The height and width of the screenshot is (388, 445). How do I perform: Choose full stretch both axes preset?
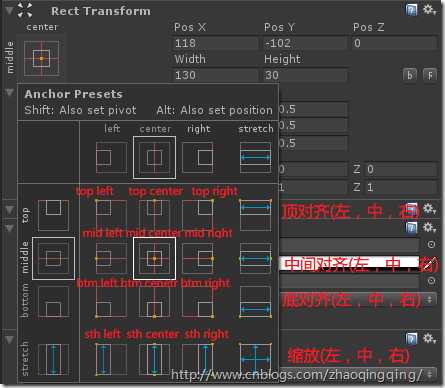[x=255, y=360]
